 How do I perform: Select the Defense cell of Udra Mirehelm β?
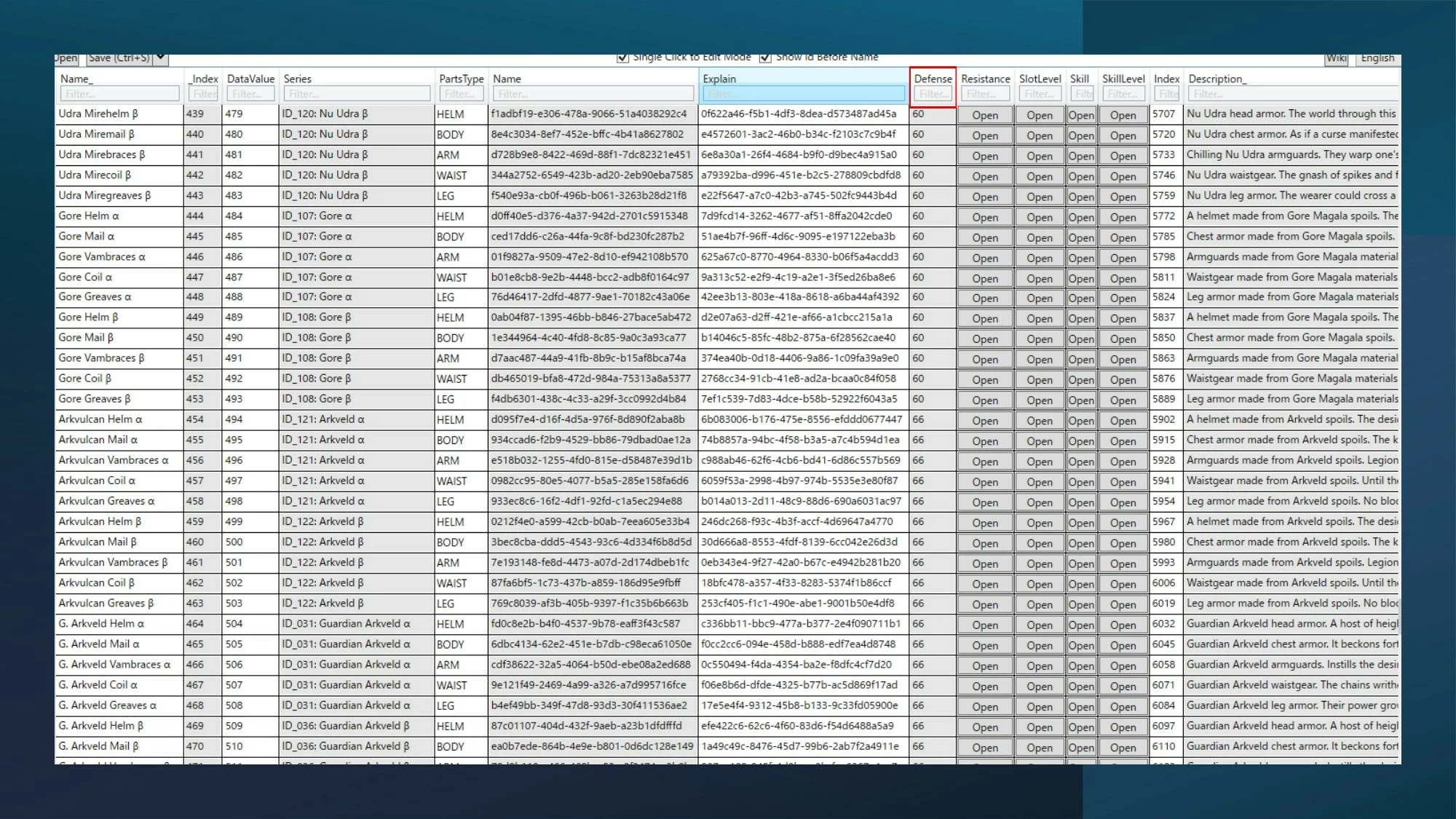click(932, 114)
